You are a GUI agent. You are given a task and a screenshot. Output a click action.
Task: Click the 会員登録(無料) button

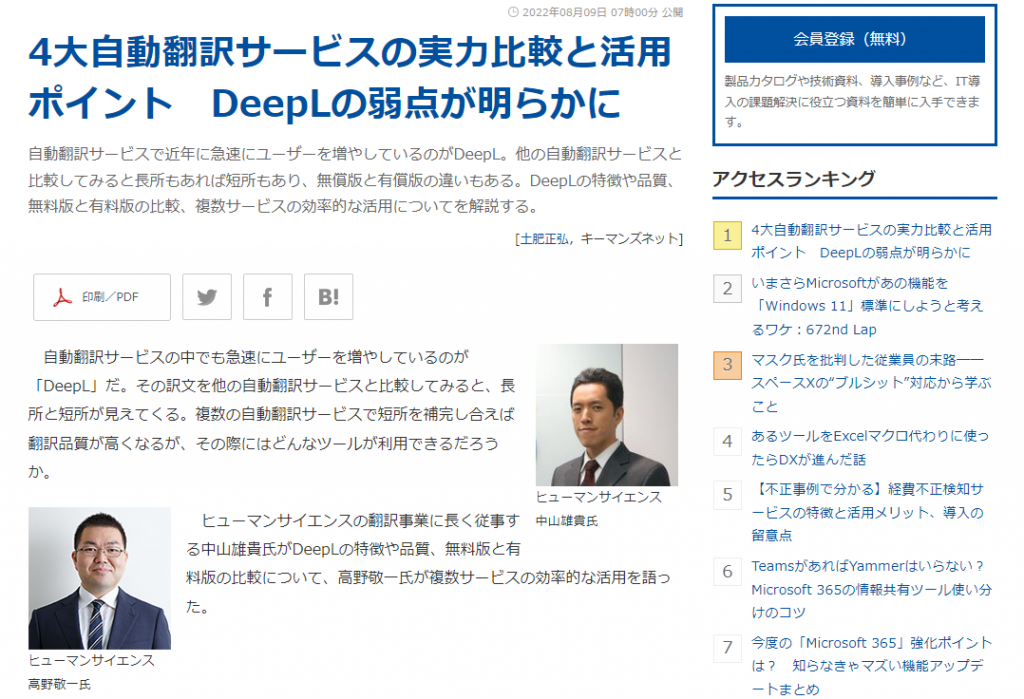[x=854, y=39]
